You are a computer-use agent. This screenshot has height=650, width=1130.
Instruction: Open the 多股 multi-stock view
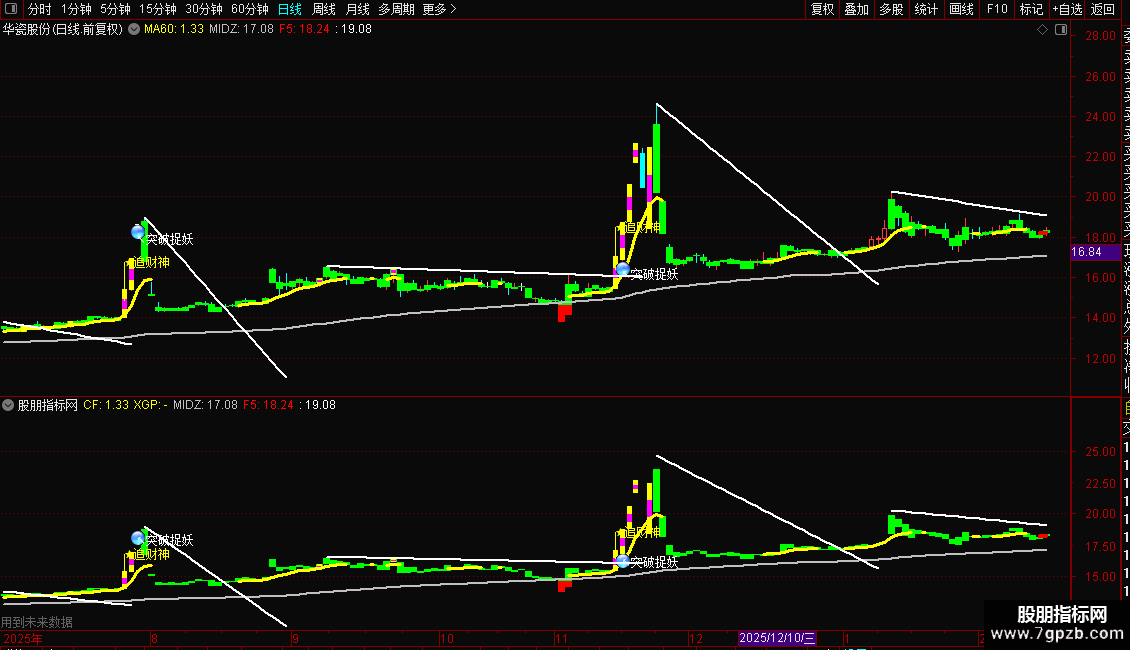pyautogui.click(x=891, y=9)
